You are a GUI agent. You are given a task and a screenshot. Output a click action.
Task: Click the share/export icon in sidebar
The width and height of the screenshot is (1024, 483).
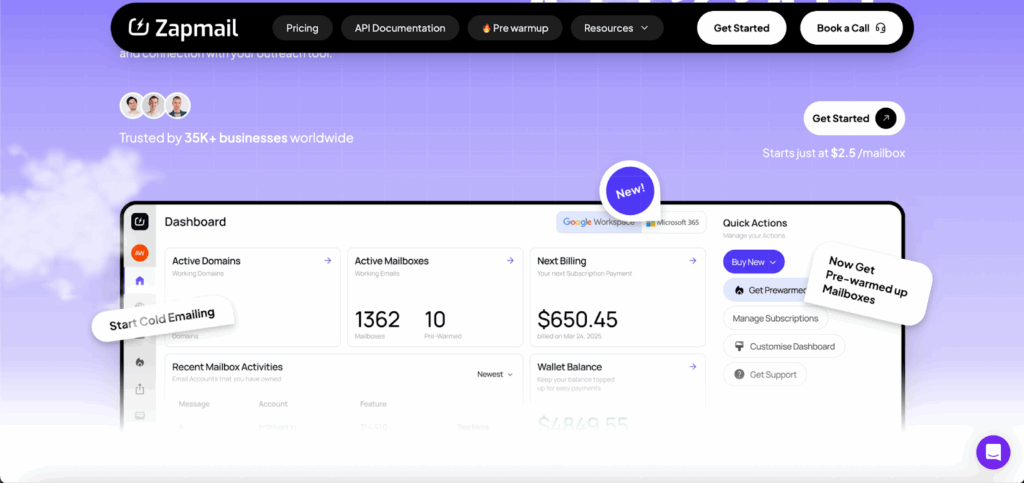(140, 389)
